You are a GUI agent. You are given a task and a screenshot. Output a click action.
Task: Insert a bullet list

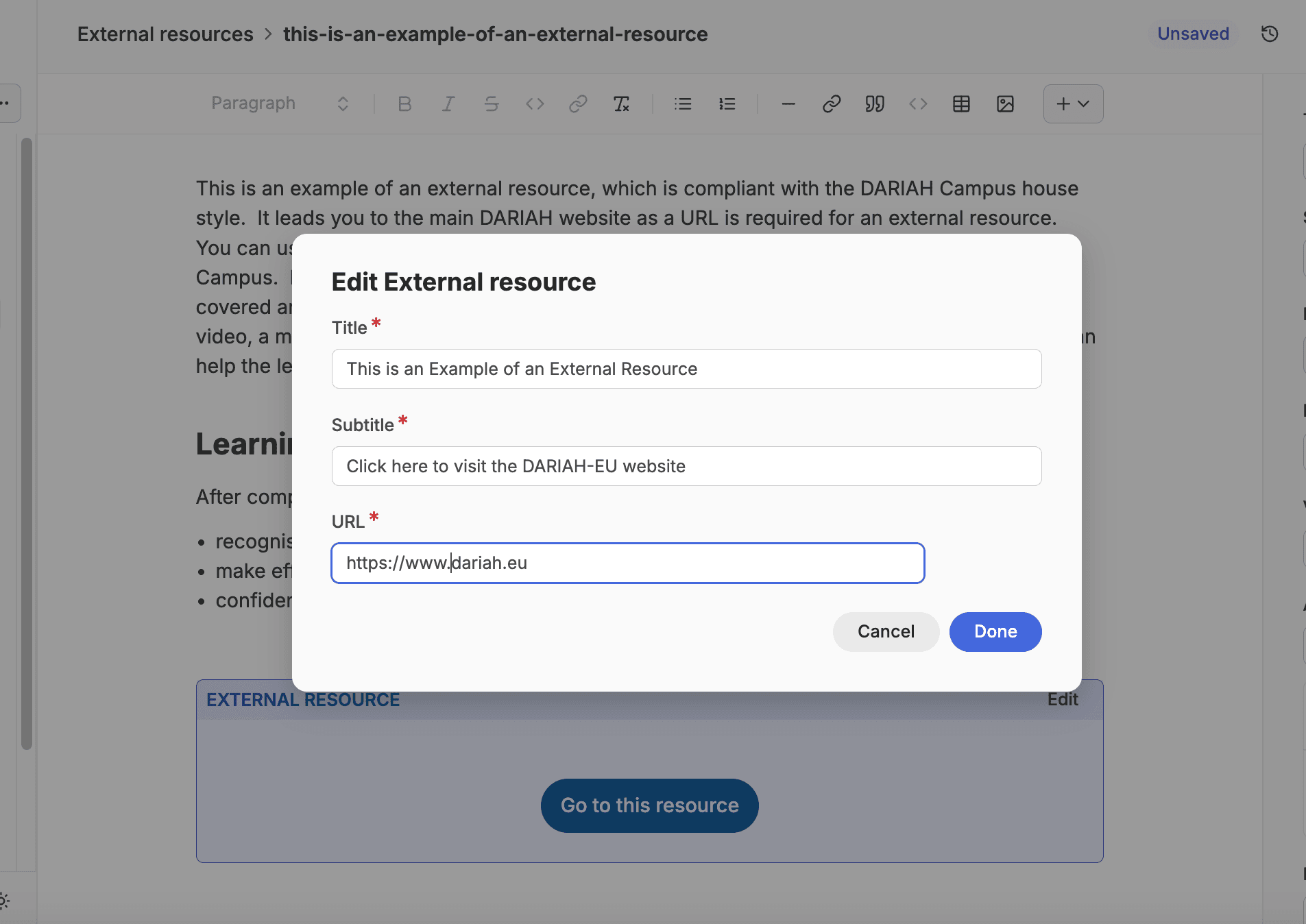click(683, 104)
